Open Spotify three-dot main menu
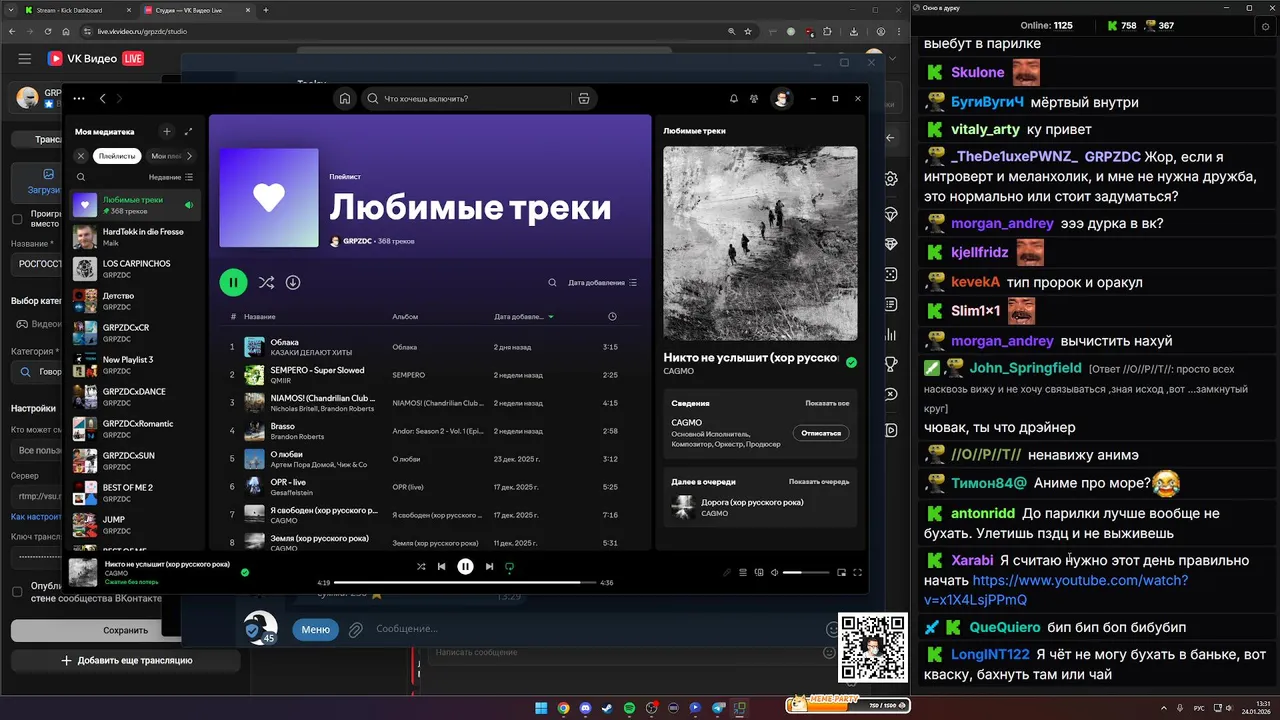The width and height of the screenshot is (1280, 720). [x=81, y=99]
